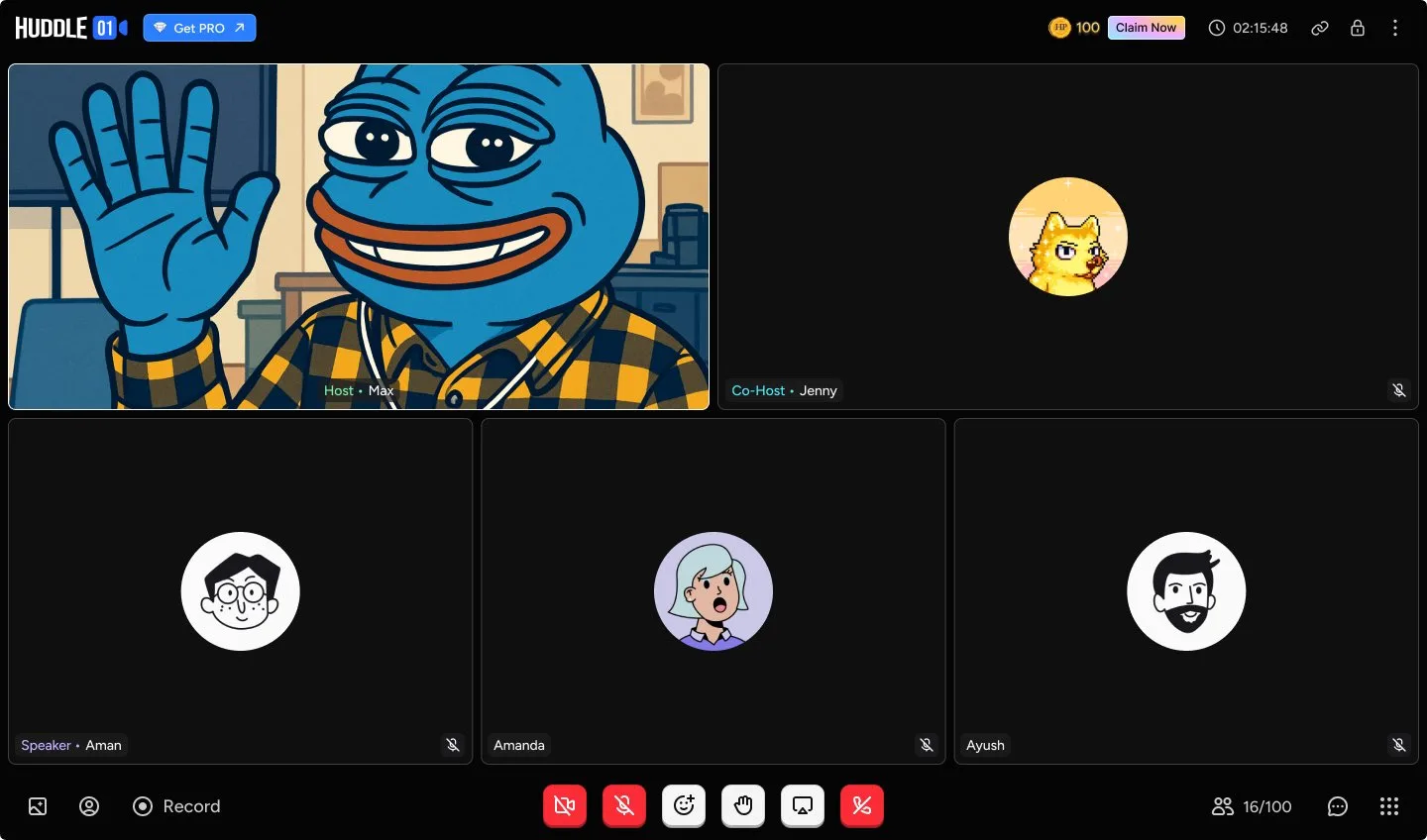Click the Get PRO upgrade button
This screenshot has width=1427, height=840.
[x=199, y=28]
